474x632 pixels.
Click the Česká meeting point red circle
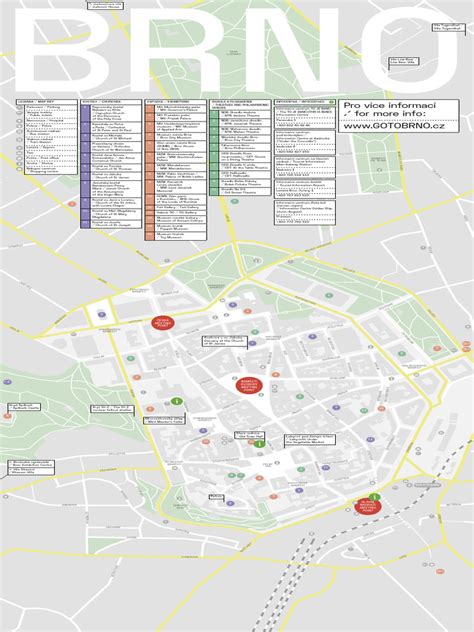pyautogui.click(x=163, y=323)
